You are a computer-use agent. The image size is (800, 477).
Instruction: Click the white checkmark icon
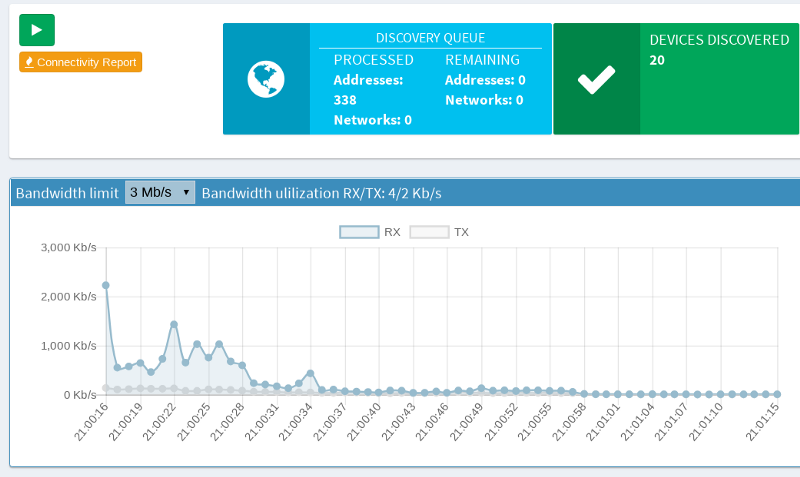tap(596, 79)
